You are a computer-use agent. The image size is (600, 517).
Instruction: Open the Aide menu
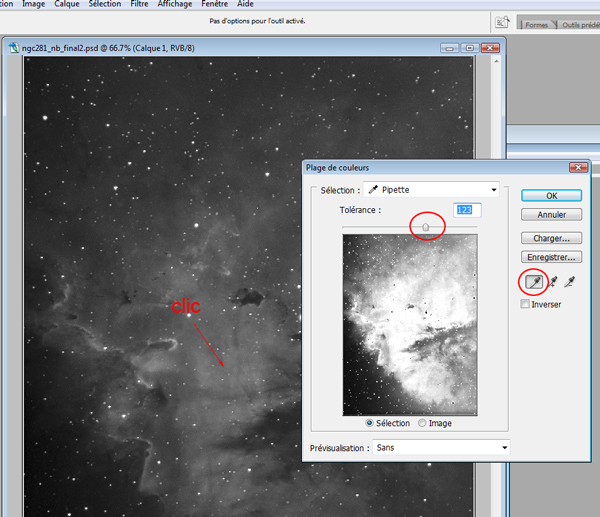click(x=245, y=4)
